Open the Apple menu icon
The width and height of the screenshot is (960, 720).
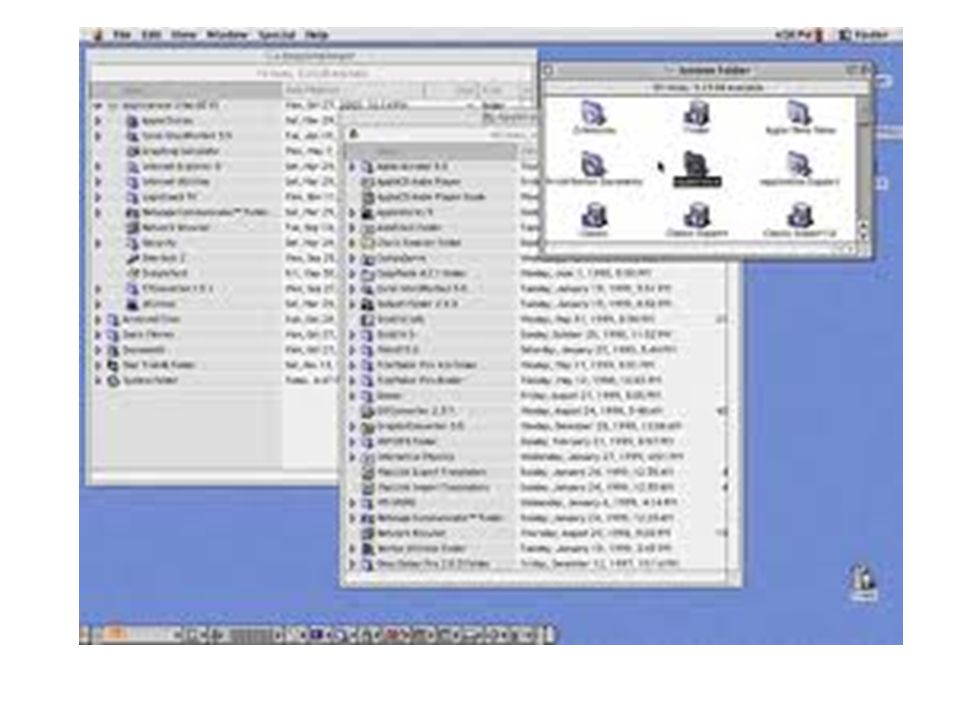[98, 35]
